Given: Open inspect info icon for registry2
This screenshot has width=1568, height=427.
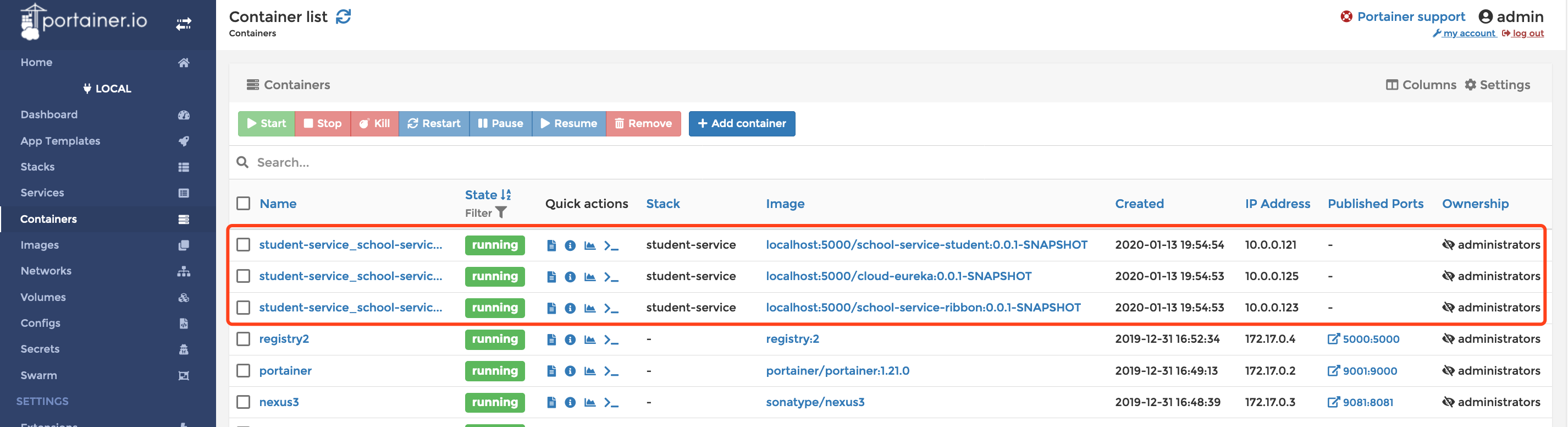Looking at the screenshot, I should (570, 340).
